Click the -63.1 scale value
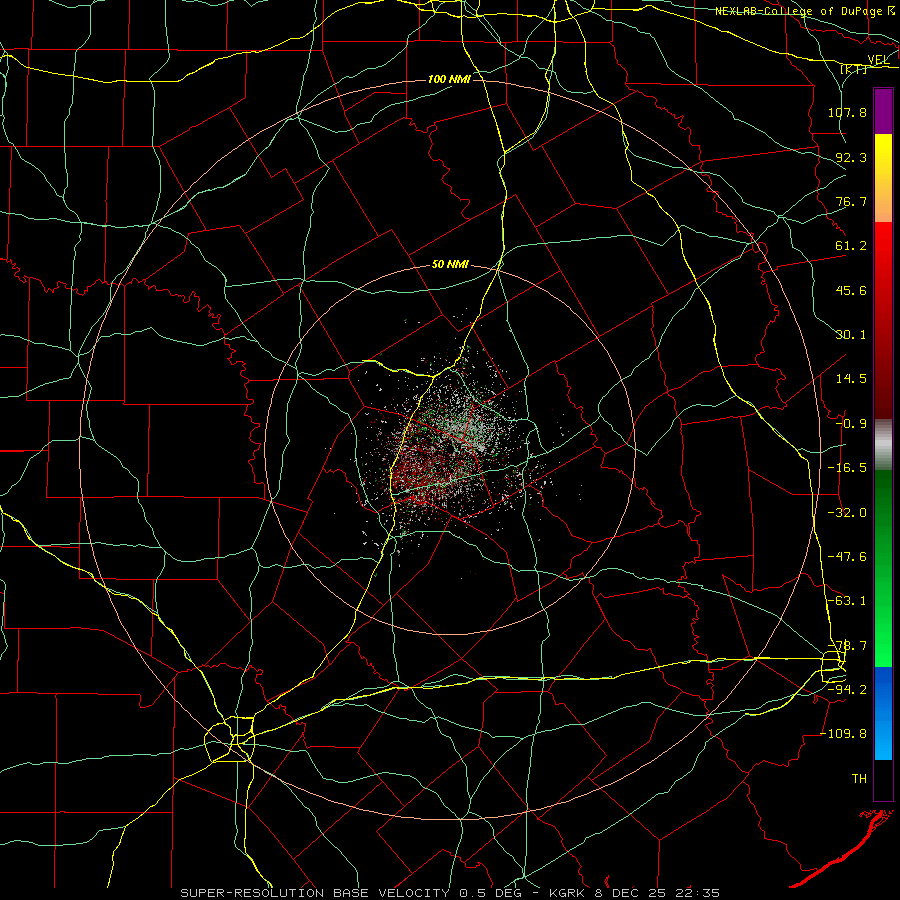The height and width of the screenshot is (900, 900). click(x=847, y=601)
